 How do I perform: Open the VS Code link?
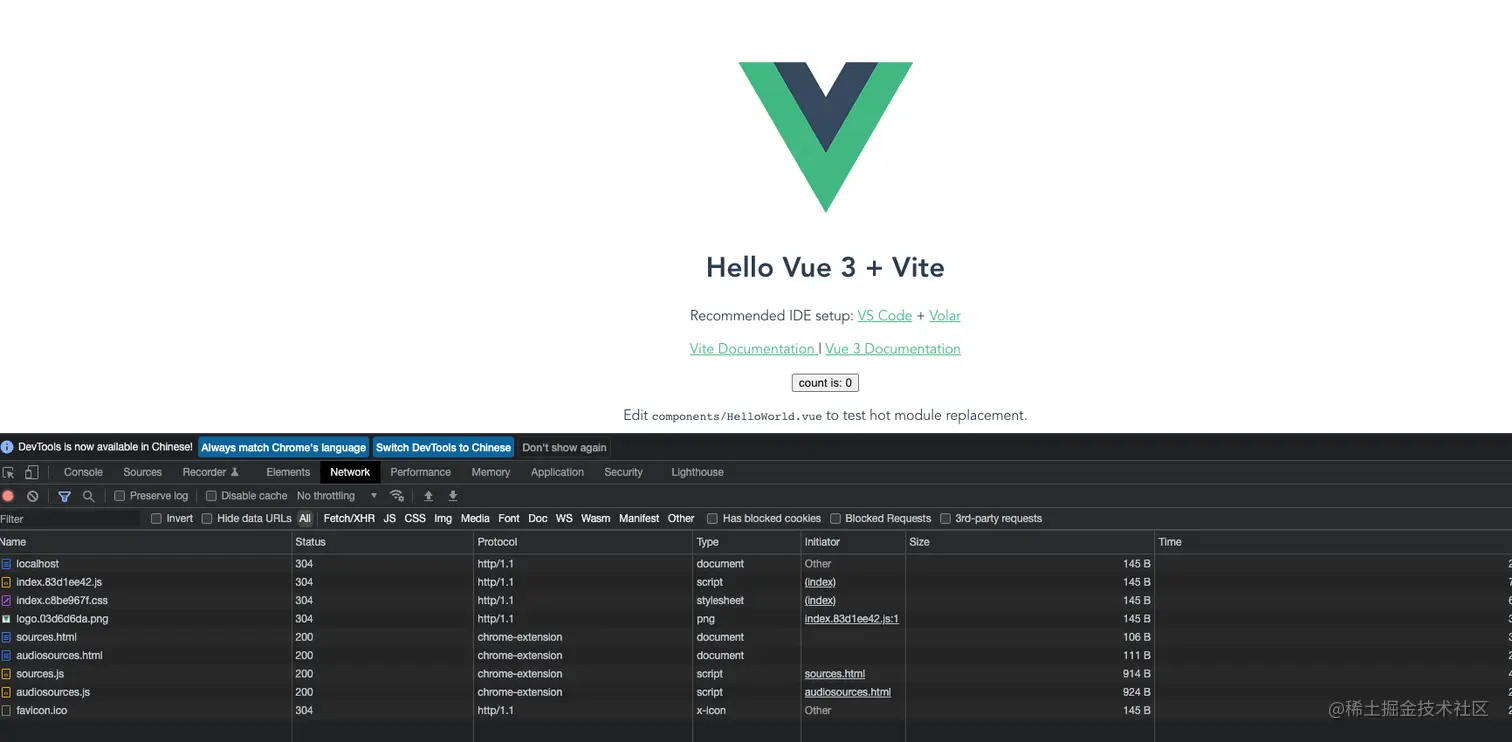[885, 315]
